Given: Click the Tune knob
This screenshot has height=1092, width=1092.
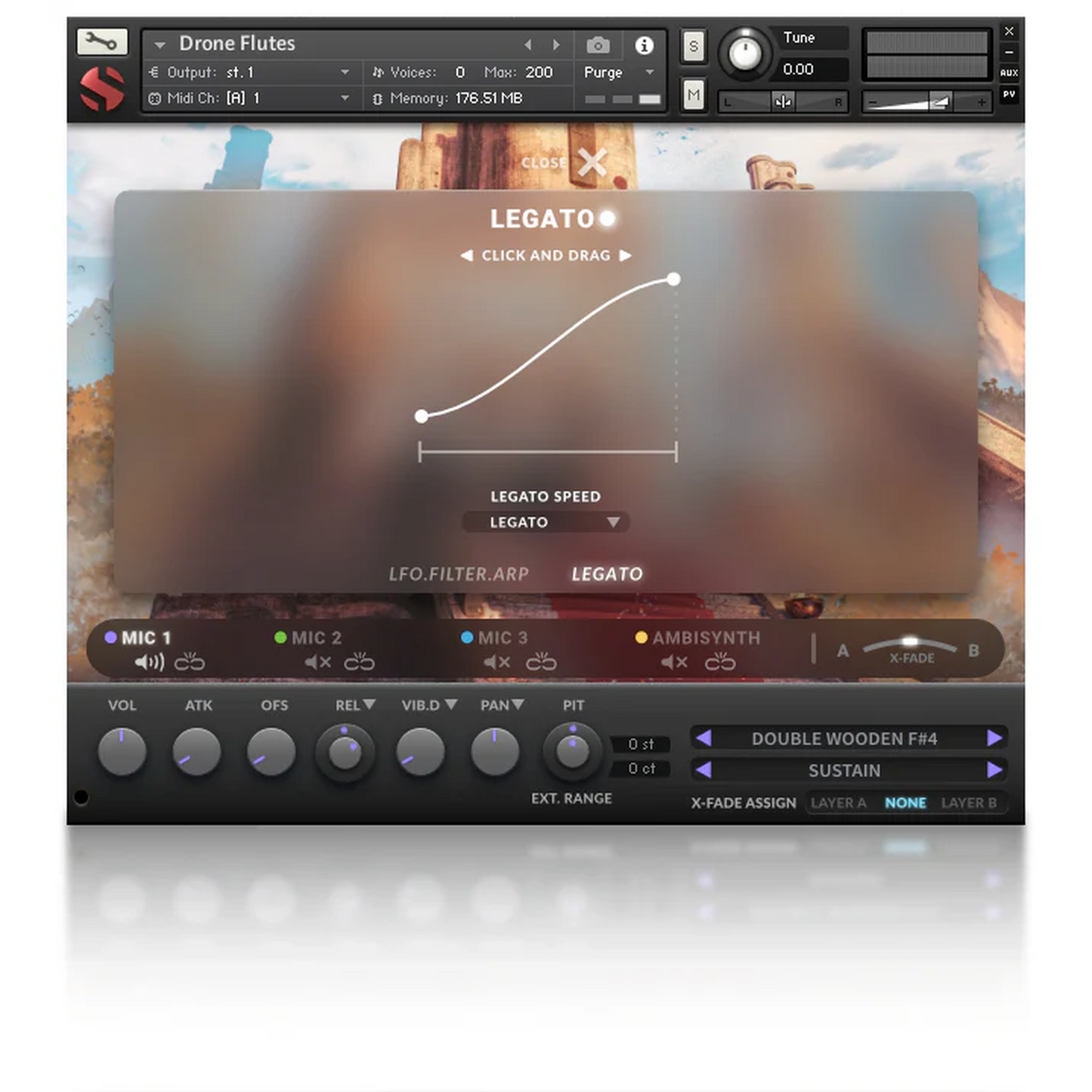Looking at the screenshot, I should [744, 54].
